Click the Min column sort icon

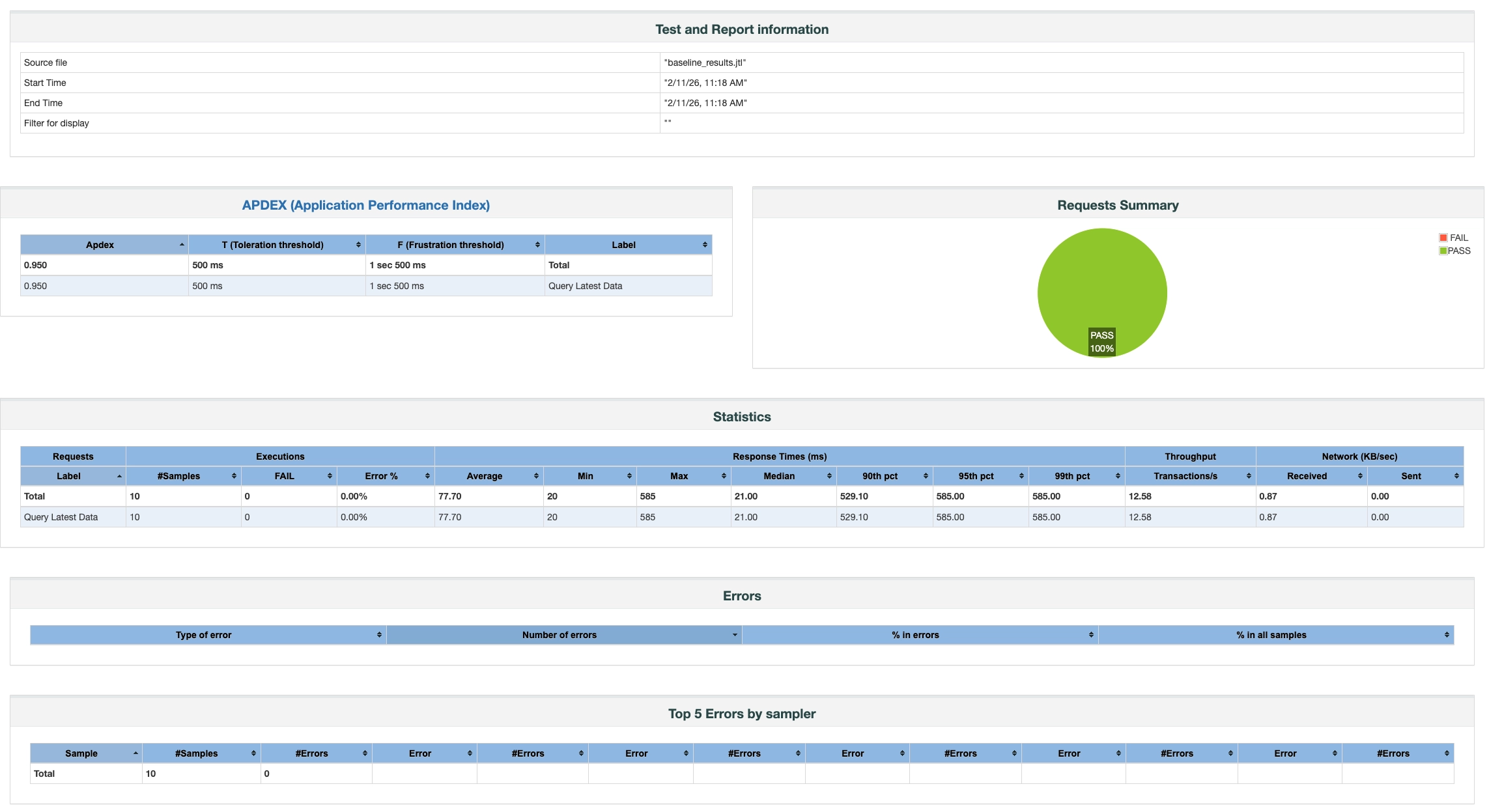(x=629, y=476)
